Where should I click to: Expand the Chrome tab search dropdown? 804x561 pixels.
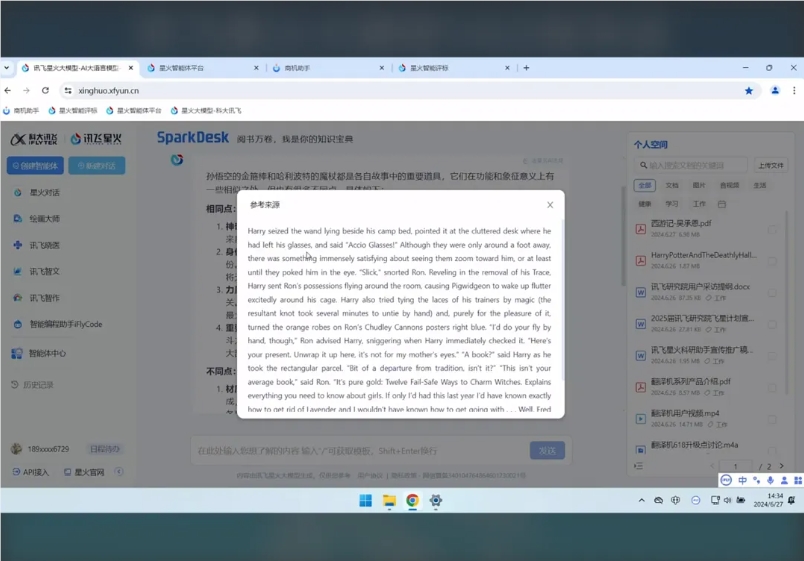pyautogui.click(x=7, y=68)
